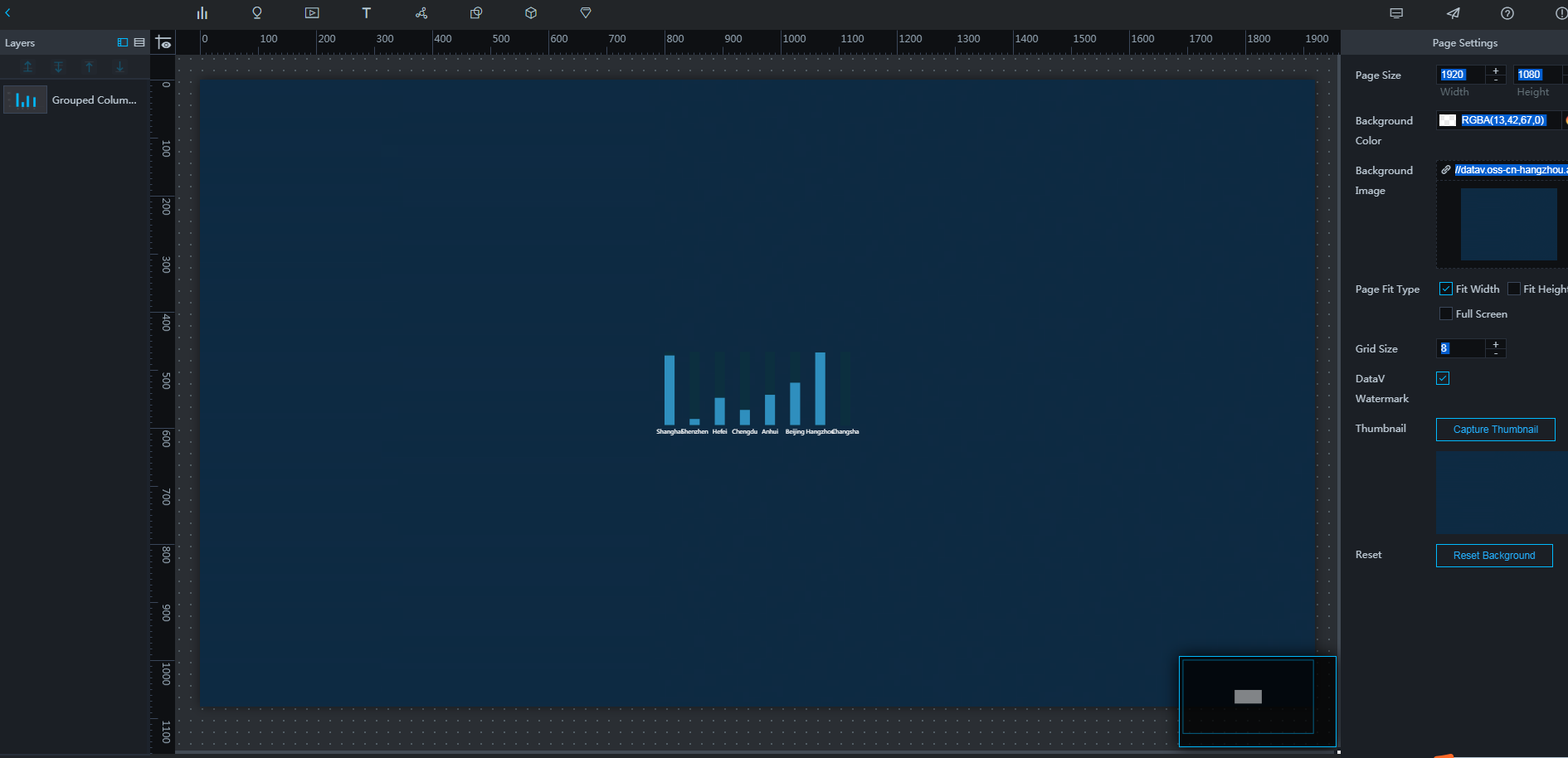The width and height of the screenshot is (1568, 758).
Task: Click the Reset Background button
Action: pyautogui.click(x=1493, y=556)
